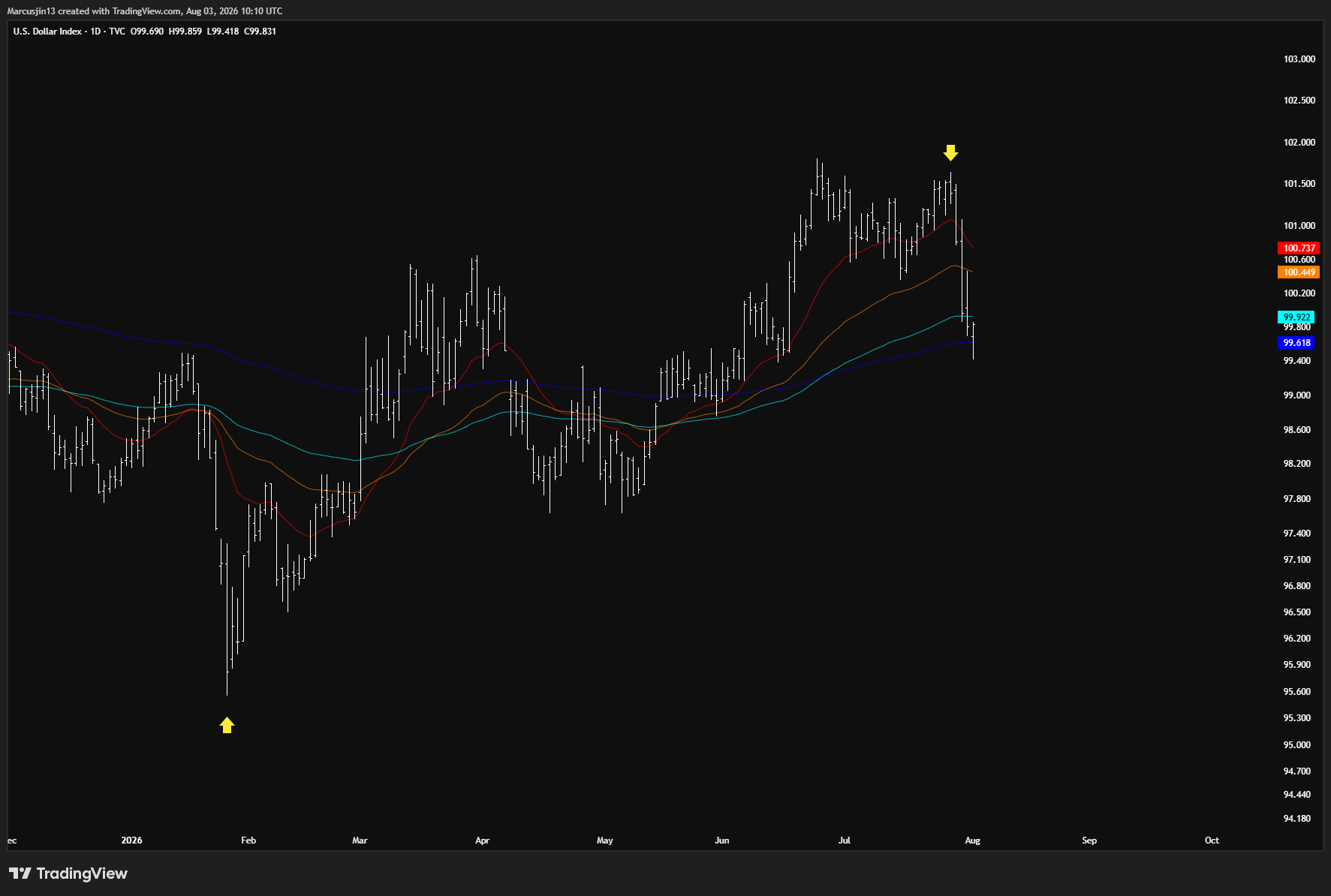Image resolution: width=1331 pixels, height=896 pixels.
Task: Click the 101.500 price axis label
Action: pyautogui.click(x=1299, y=184)
